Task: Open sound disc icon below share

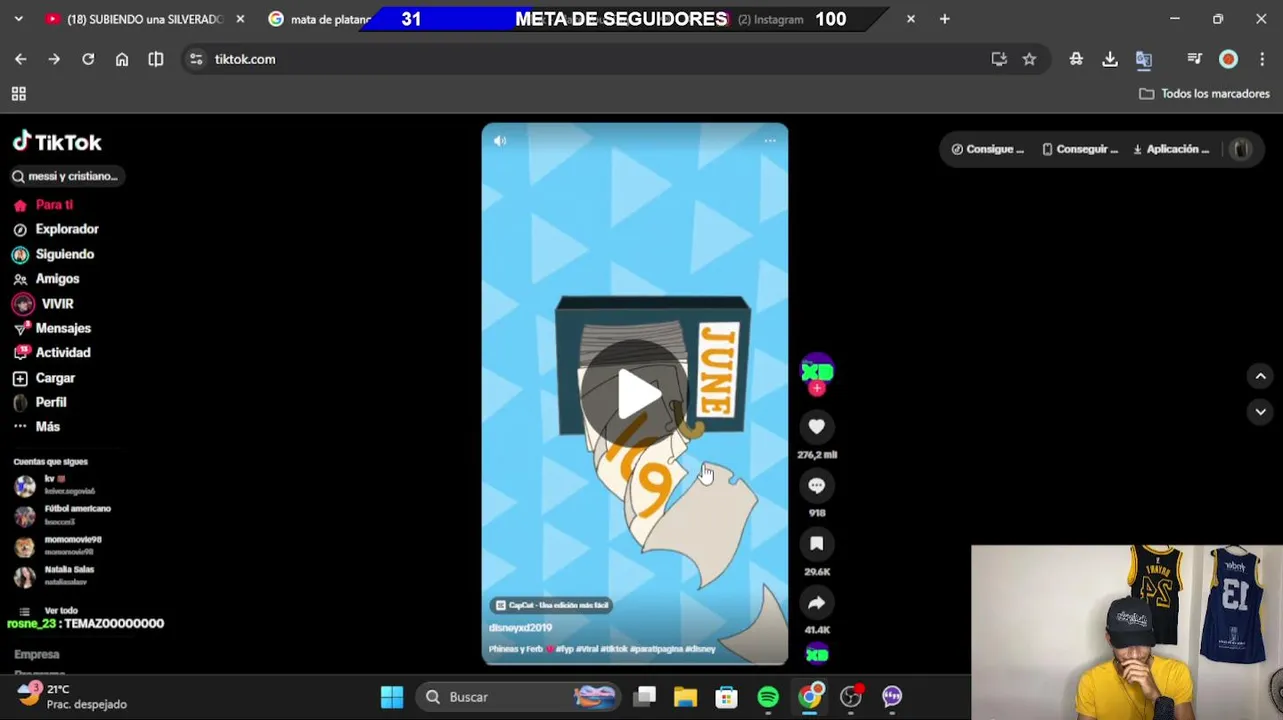Action: (817, 655)
